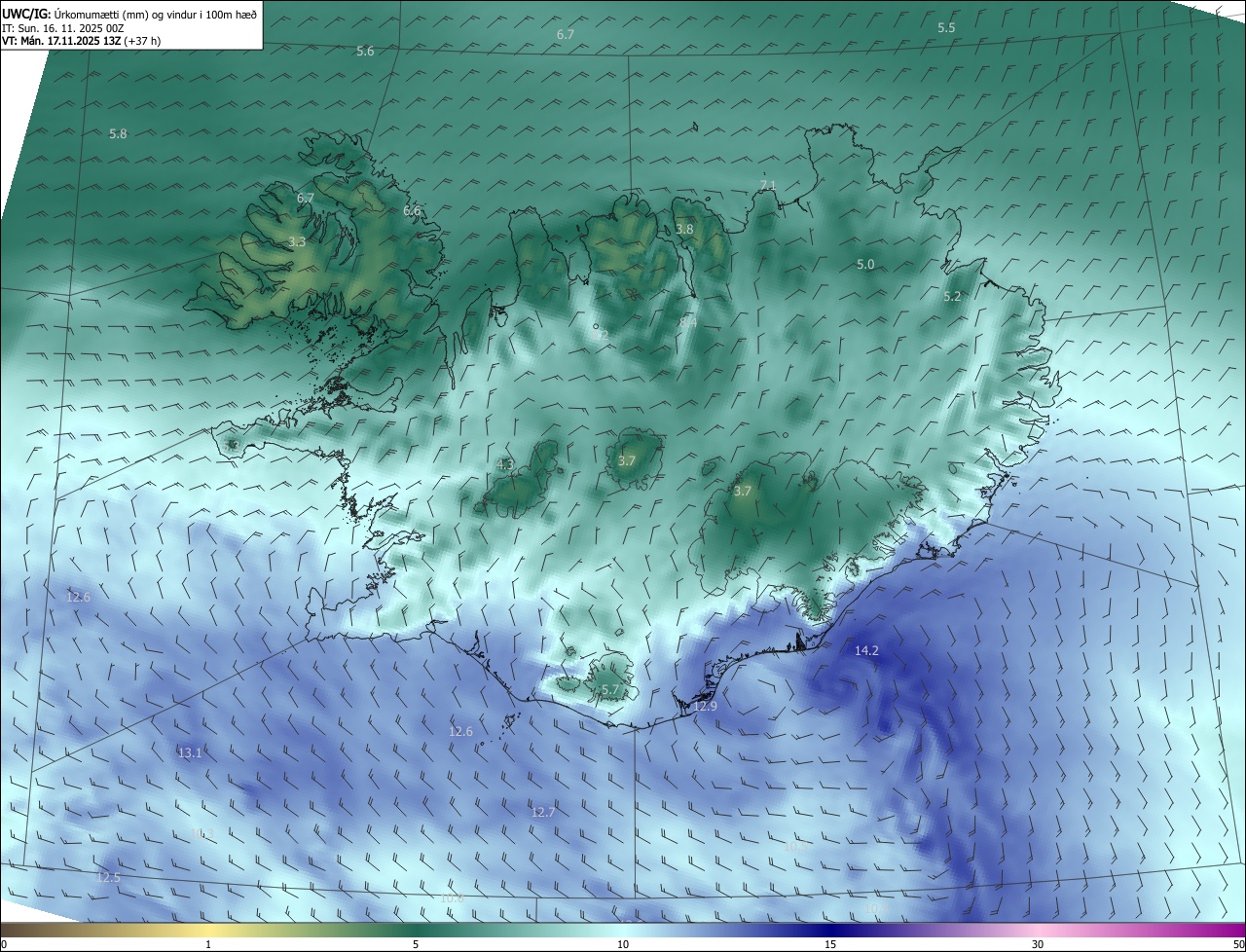This screenshot has height=952, width=1246.
Task: Click the '3.3' value on the Westfjords
Action: [297, 241]
